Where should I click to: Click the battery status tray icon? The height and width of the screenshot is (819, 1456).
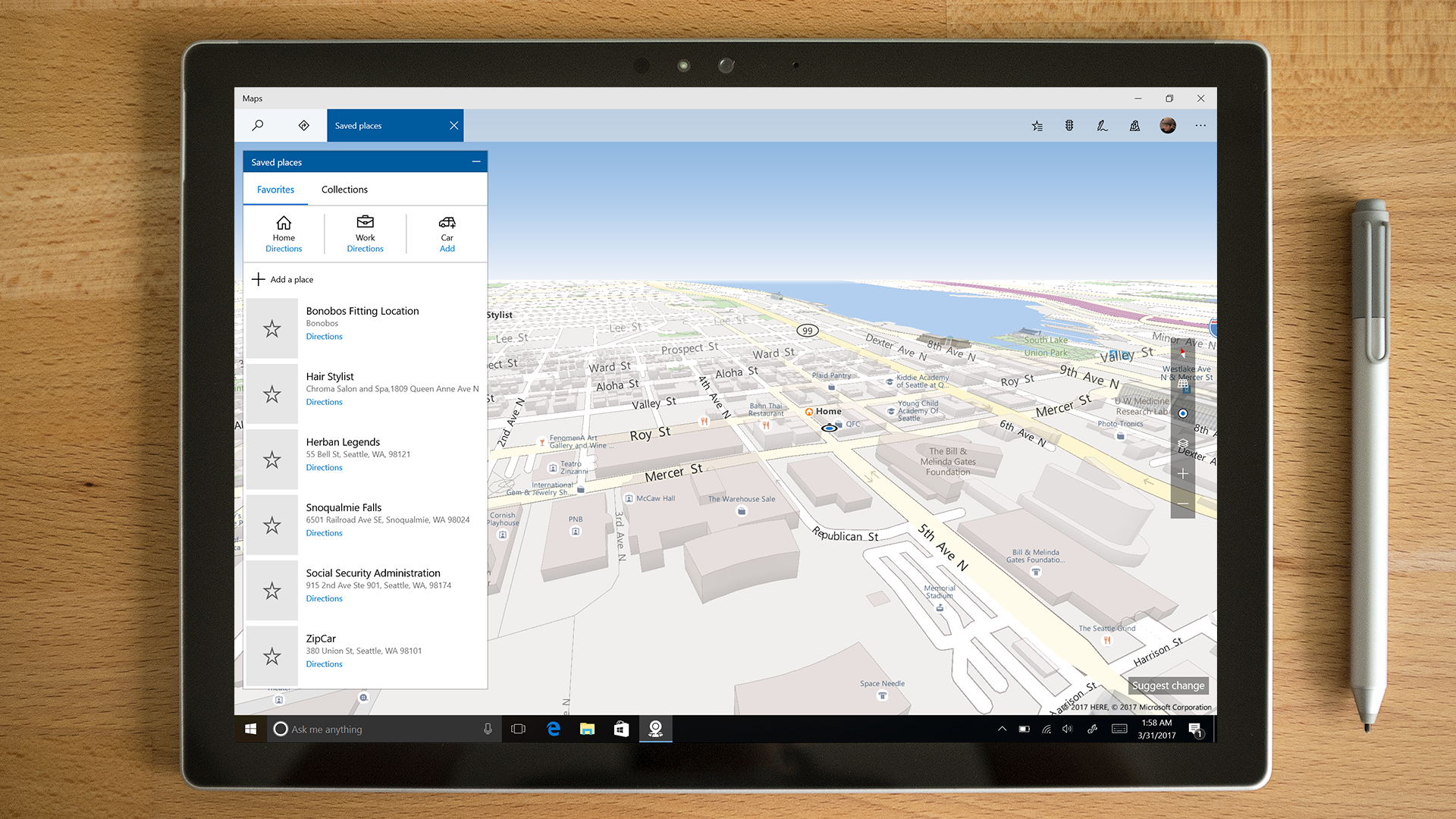[x=1024, y=729]
